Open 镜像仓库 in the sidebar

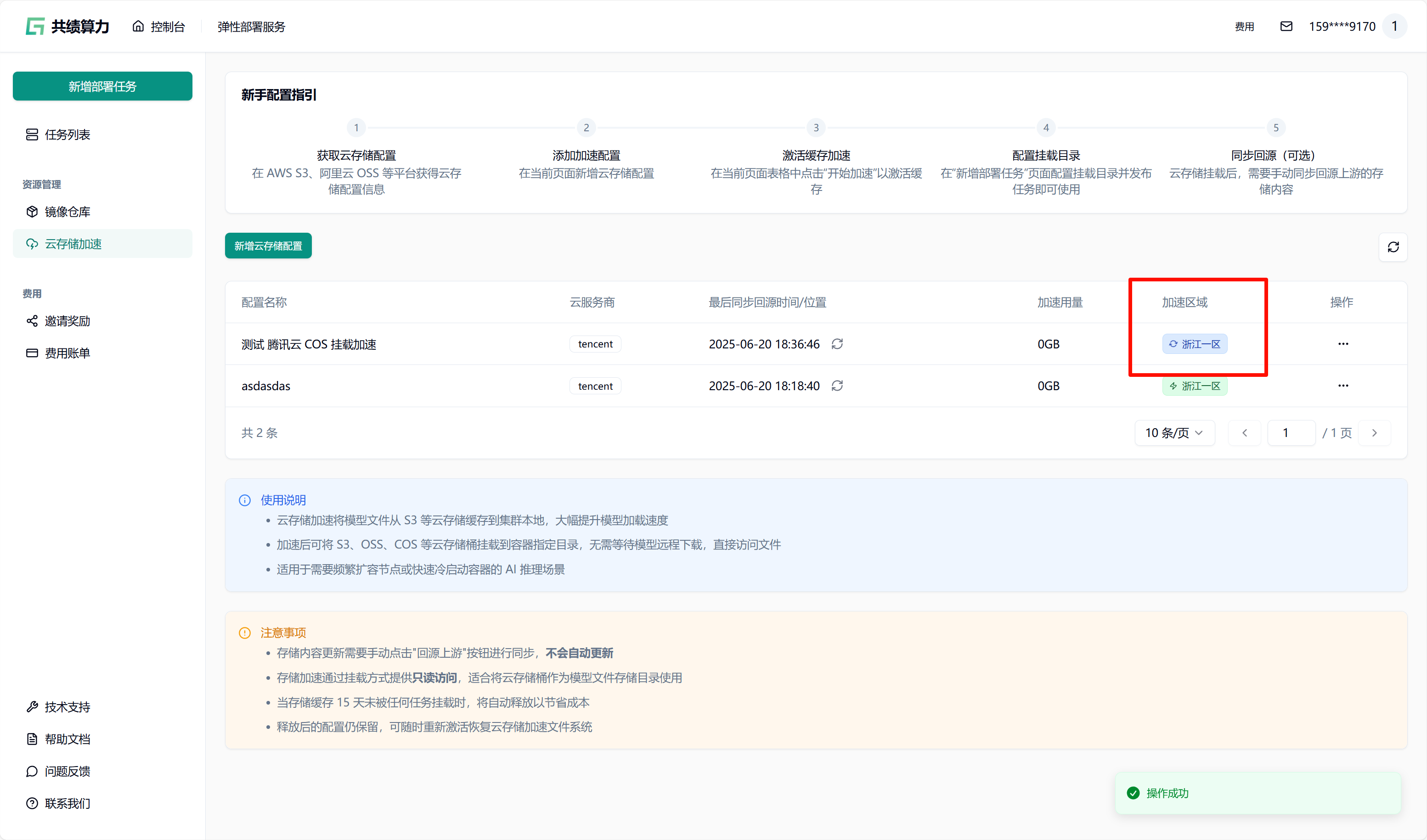tap(67, 212)
